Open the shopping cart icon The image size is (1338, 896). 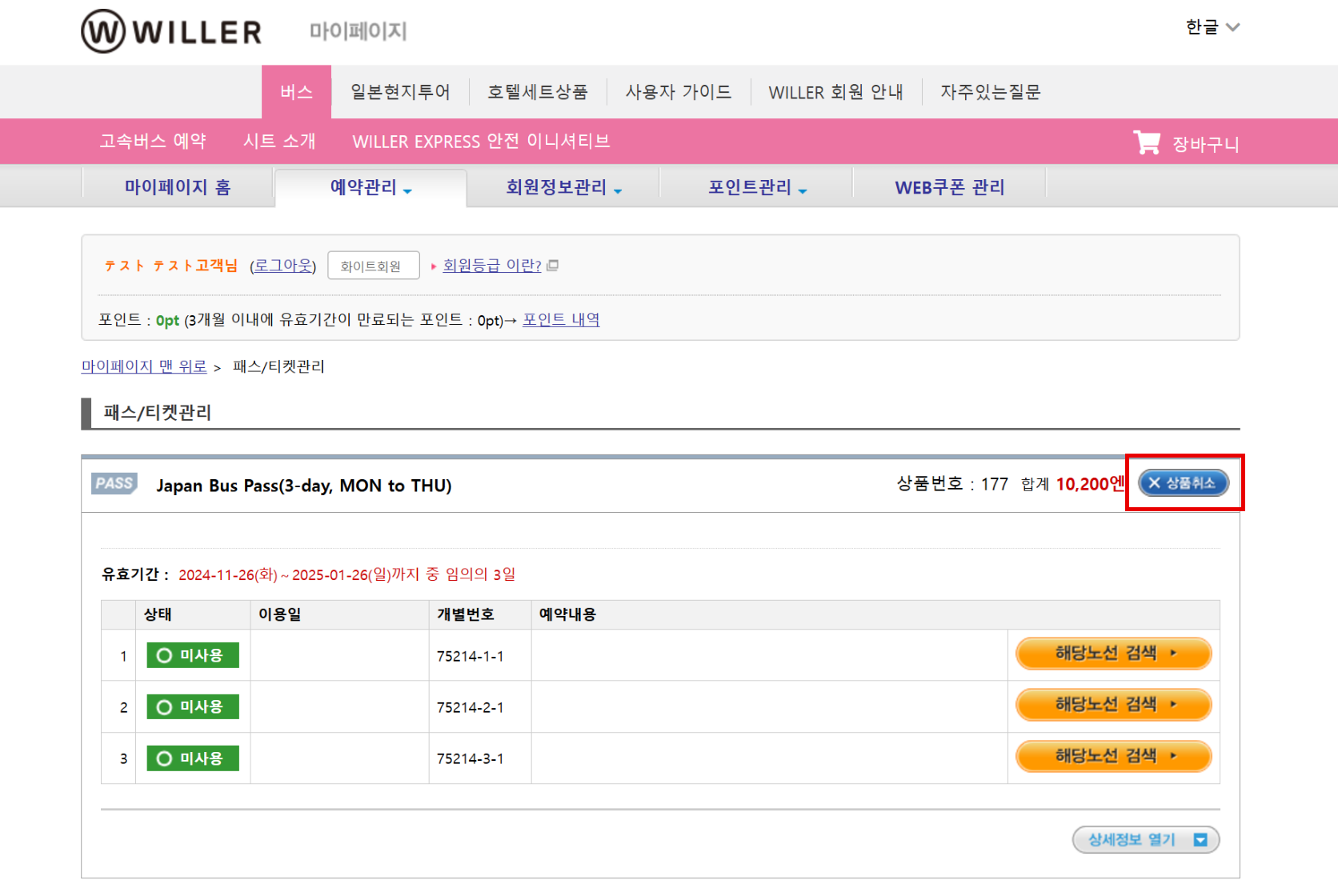click(1146, 142)
